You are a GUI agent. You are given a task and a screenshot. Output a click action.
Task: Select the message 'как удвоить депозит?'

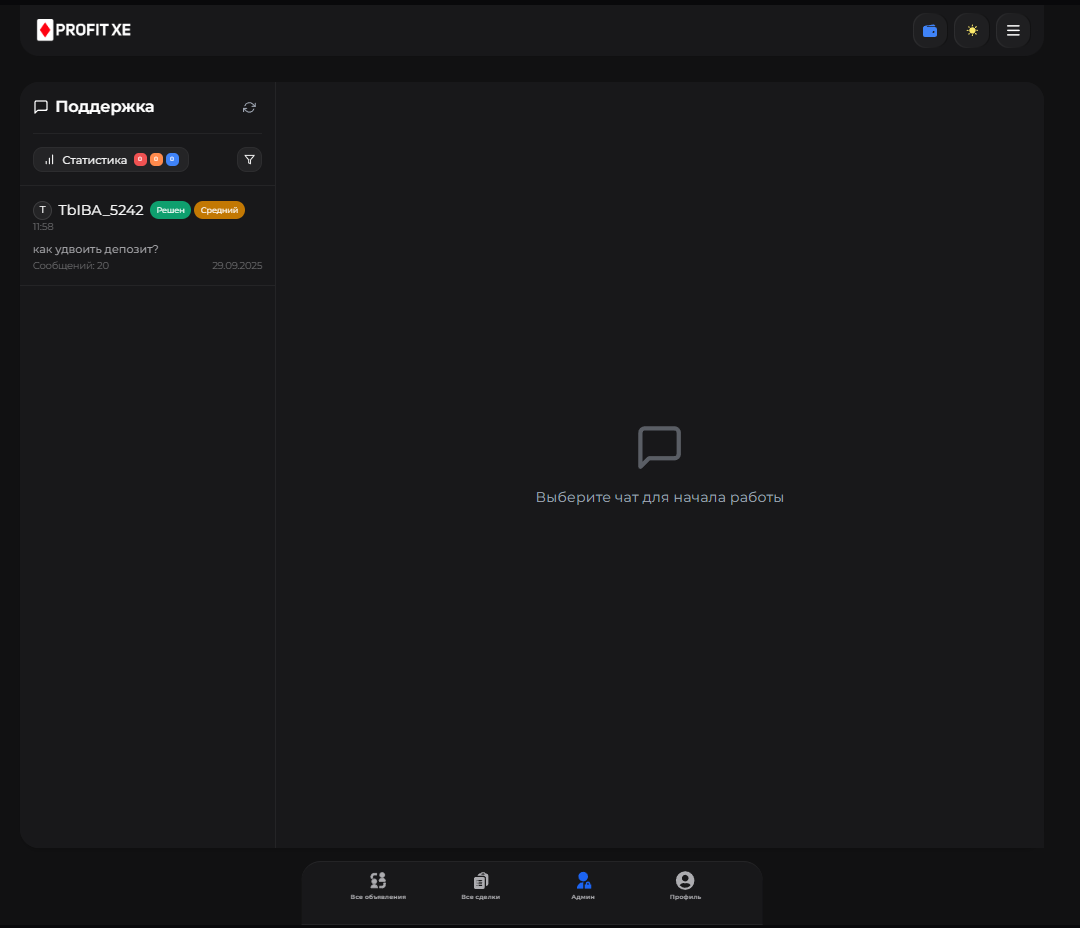[x=96, y=249]
